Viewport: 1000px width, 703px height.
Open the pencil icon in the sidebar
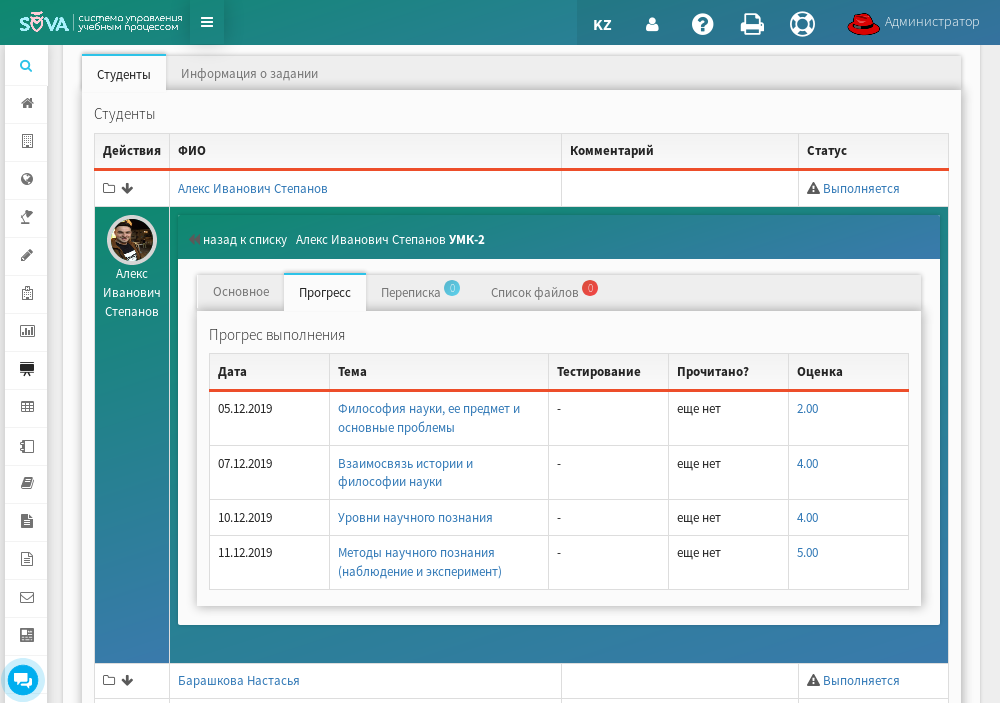coord(27,255)
